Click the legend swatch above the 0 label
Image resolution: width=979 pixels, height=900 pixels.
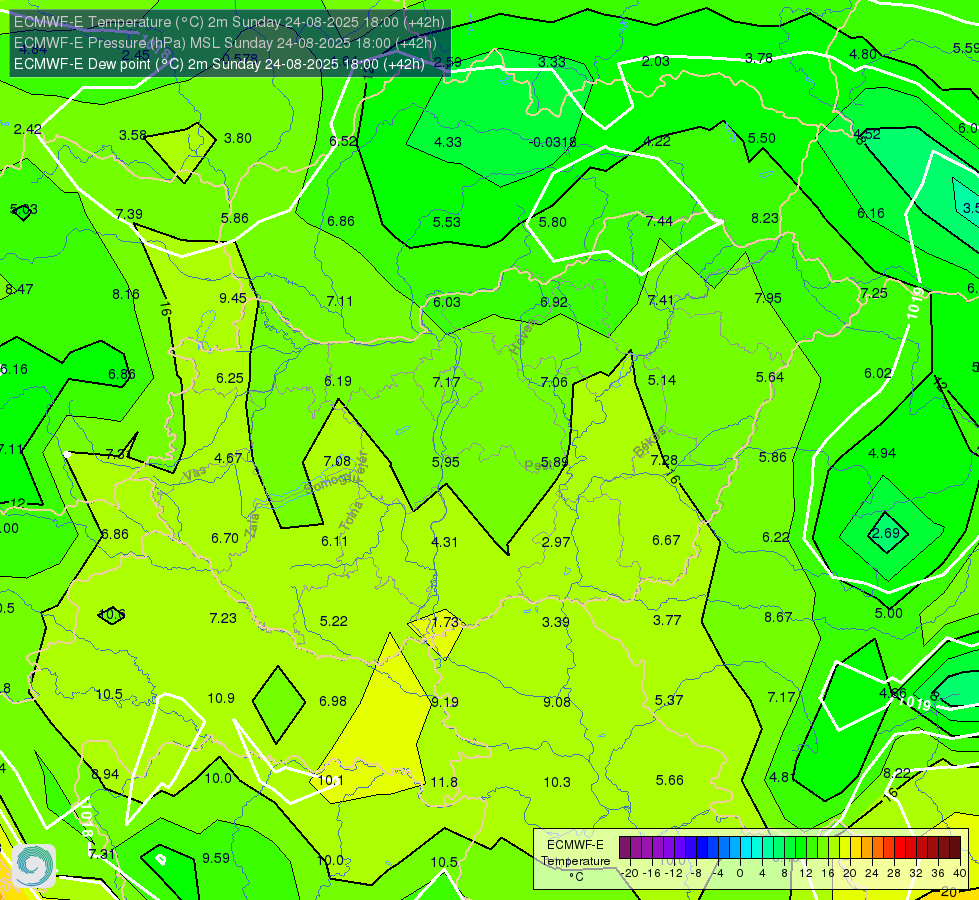coord(745,848)
